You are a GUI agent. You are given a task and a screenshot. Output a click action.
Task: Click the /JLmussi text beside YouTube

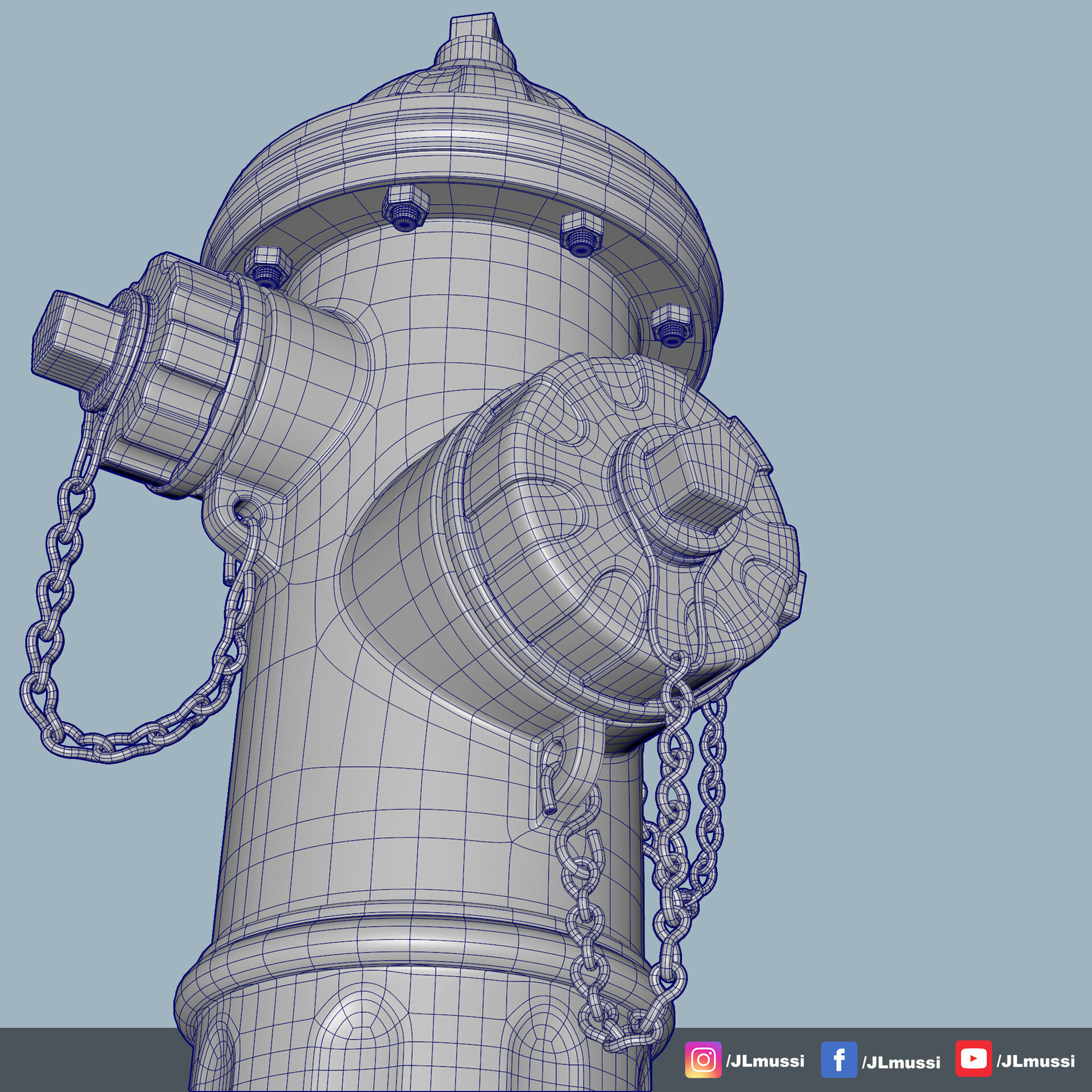[x=1036, y=1061]
